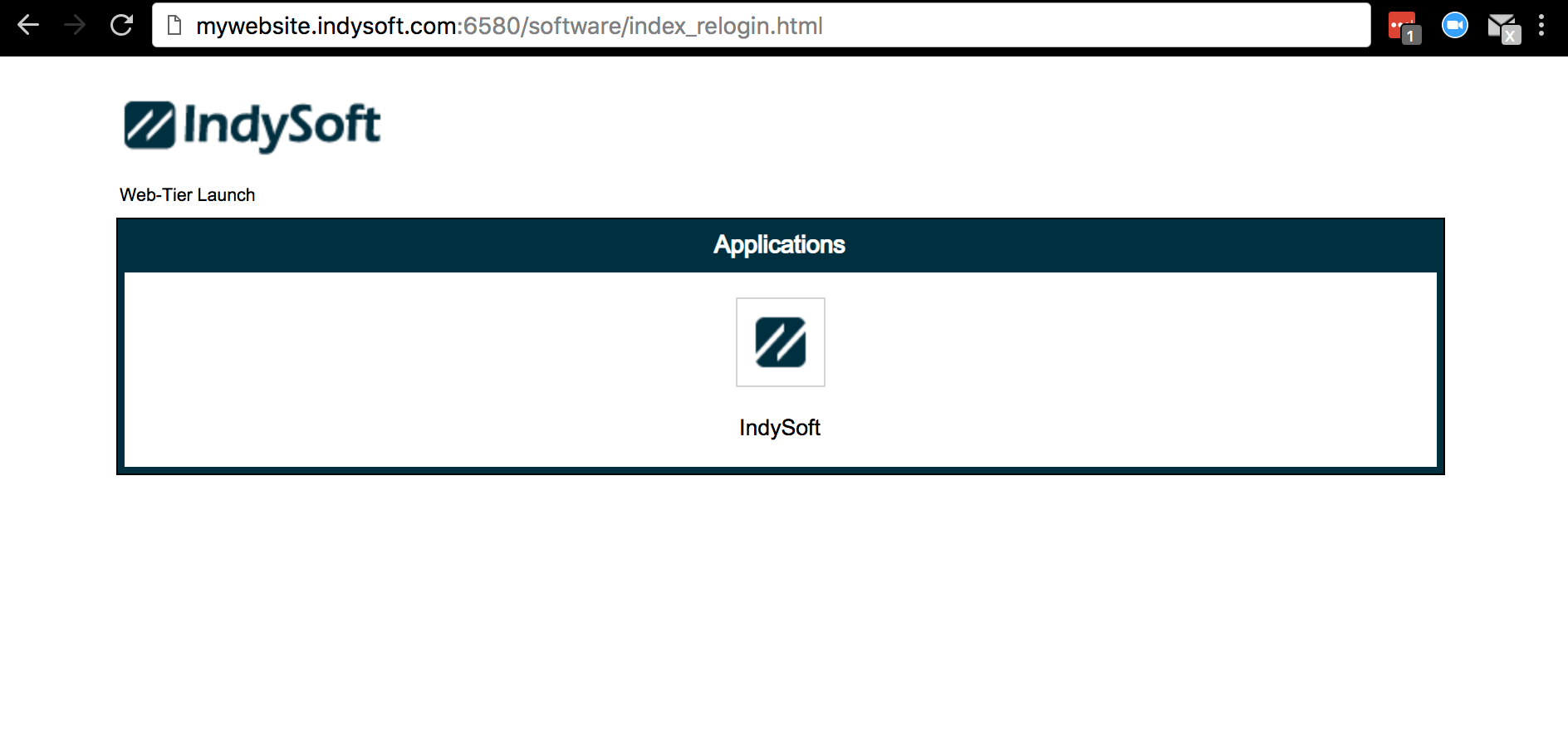
Task: Reload the current page
Action: click(x=122, y=26)
